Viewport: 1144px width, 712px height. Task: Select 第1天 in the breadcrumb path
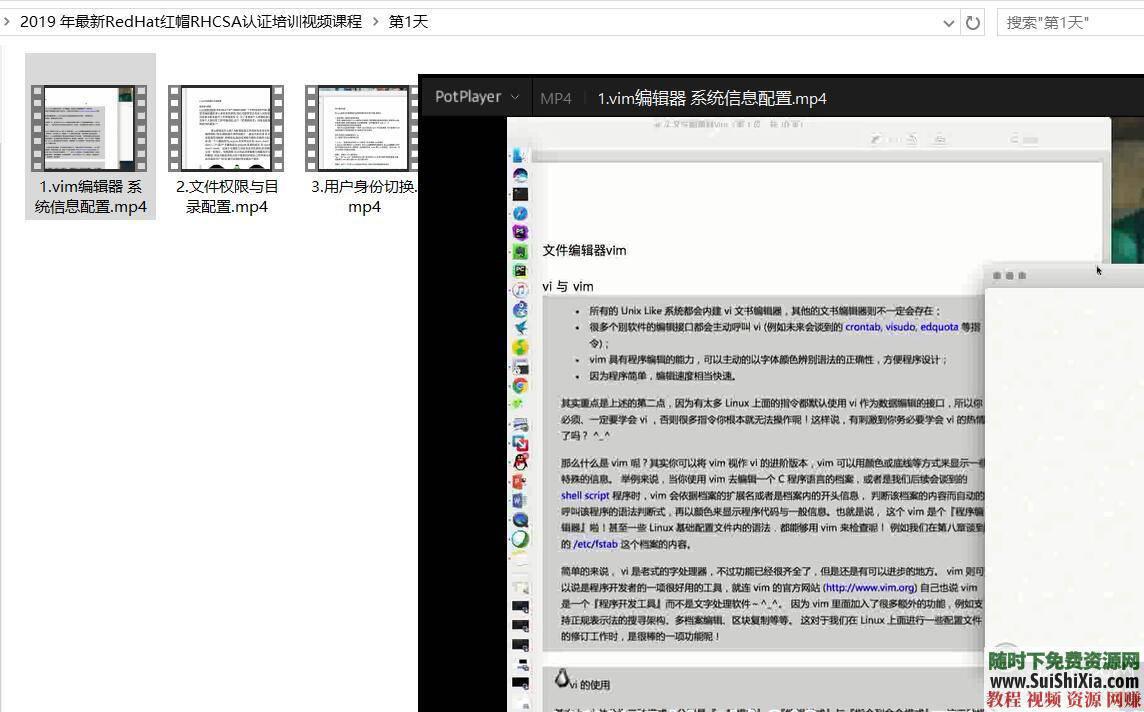[x=408, y=21]
